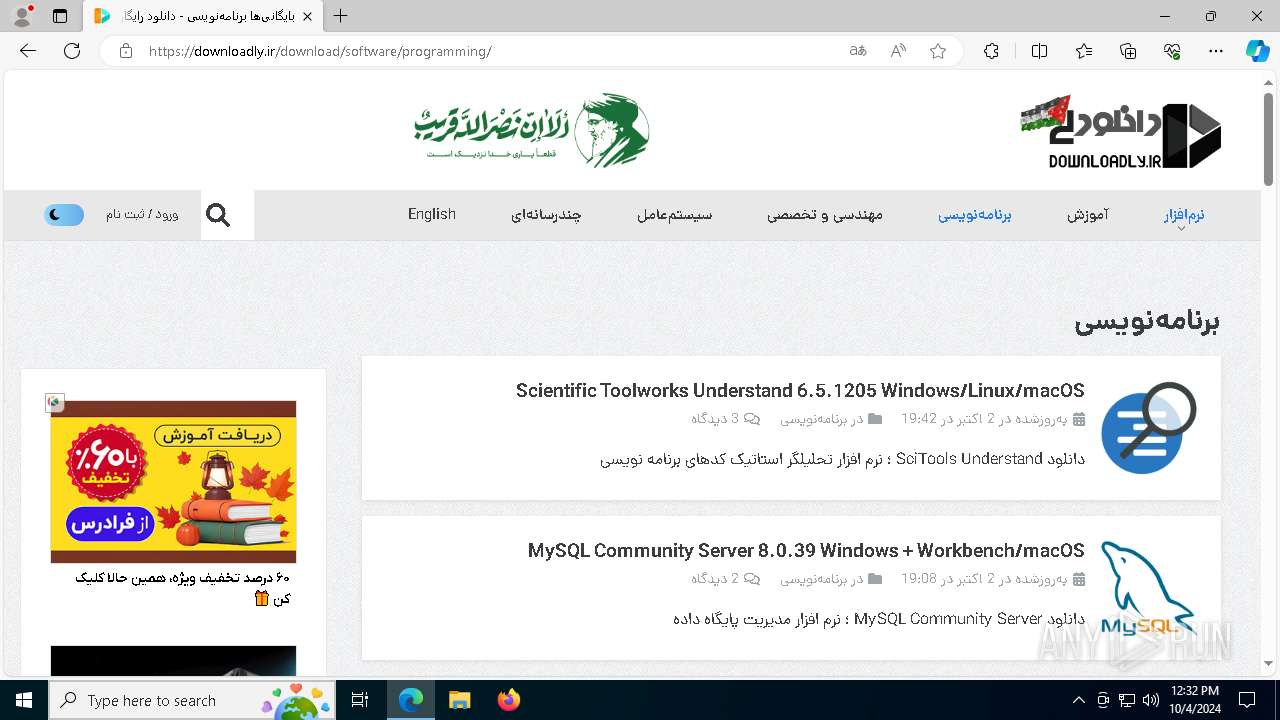This screenshot has height=720, width=1280.
Task: Open Scientific Toolworks Understand post title
Action: 800,390
